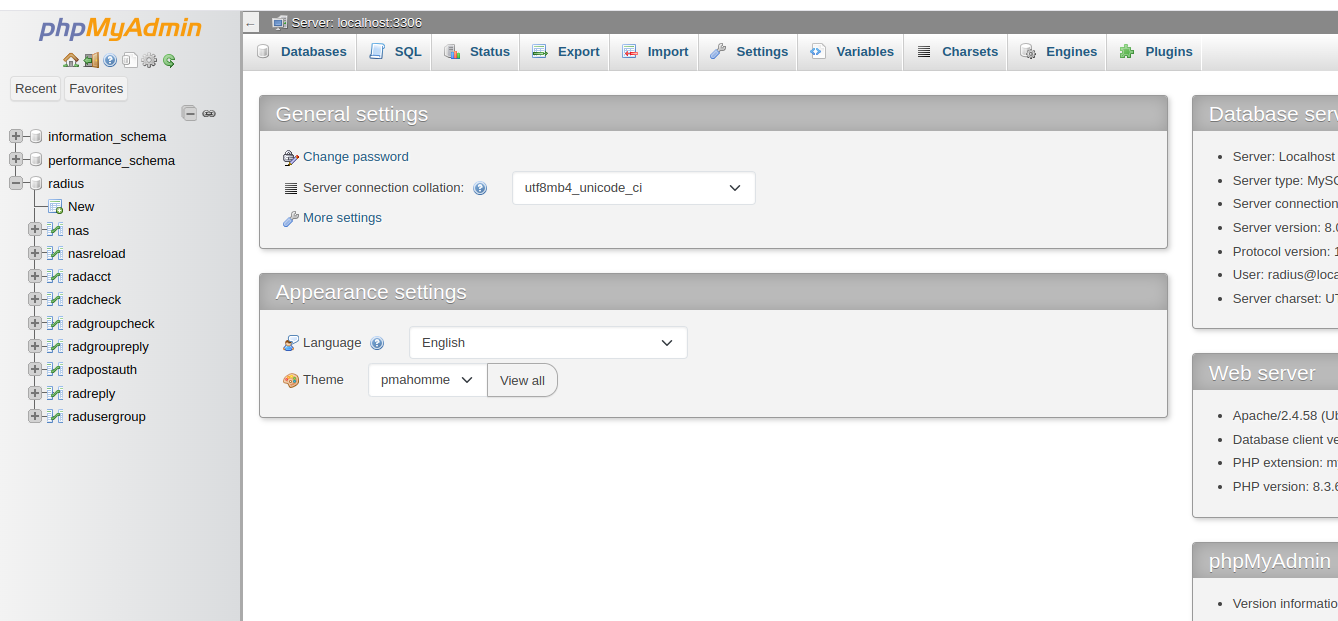Select the radgroupreply table name
This screenshot has width=1338, height=621.
[108, 347]
